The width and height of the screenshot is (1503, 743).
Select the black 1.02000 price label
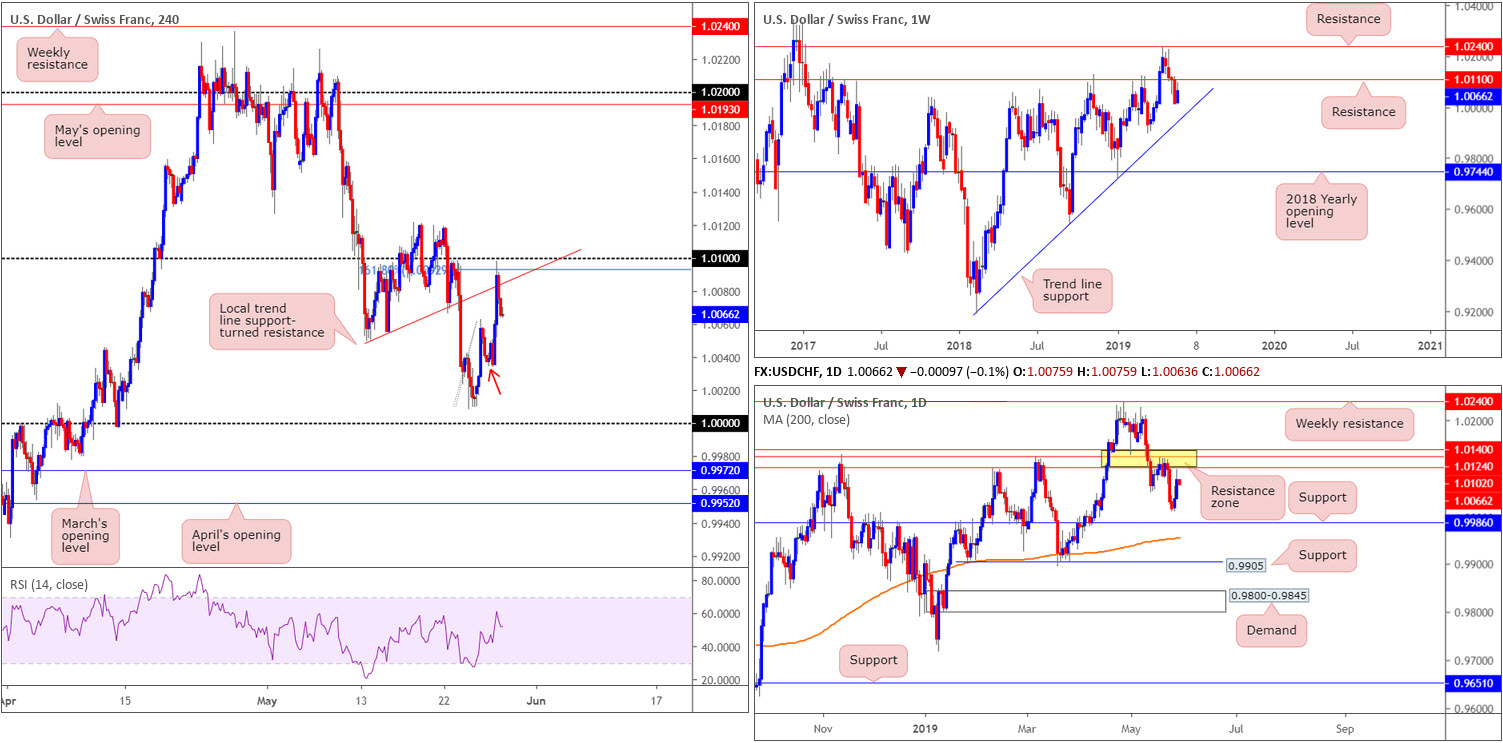coord(719,93)
